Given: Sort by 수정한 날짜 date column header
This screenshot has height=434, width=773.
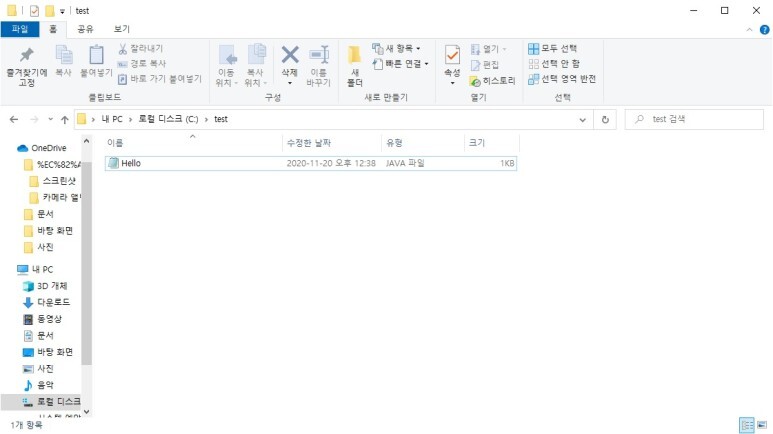Looking at the screenshot, I should (332, 143).
